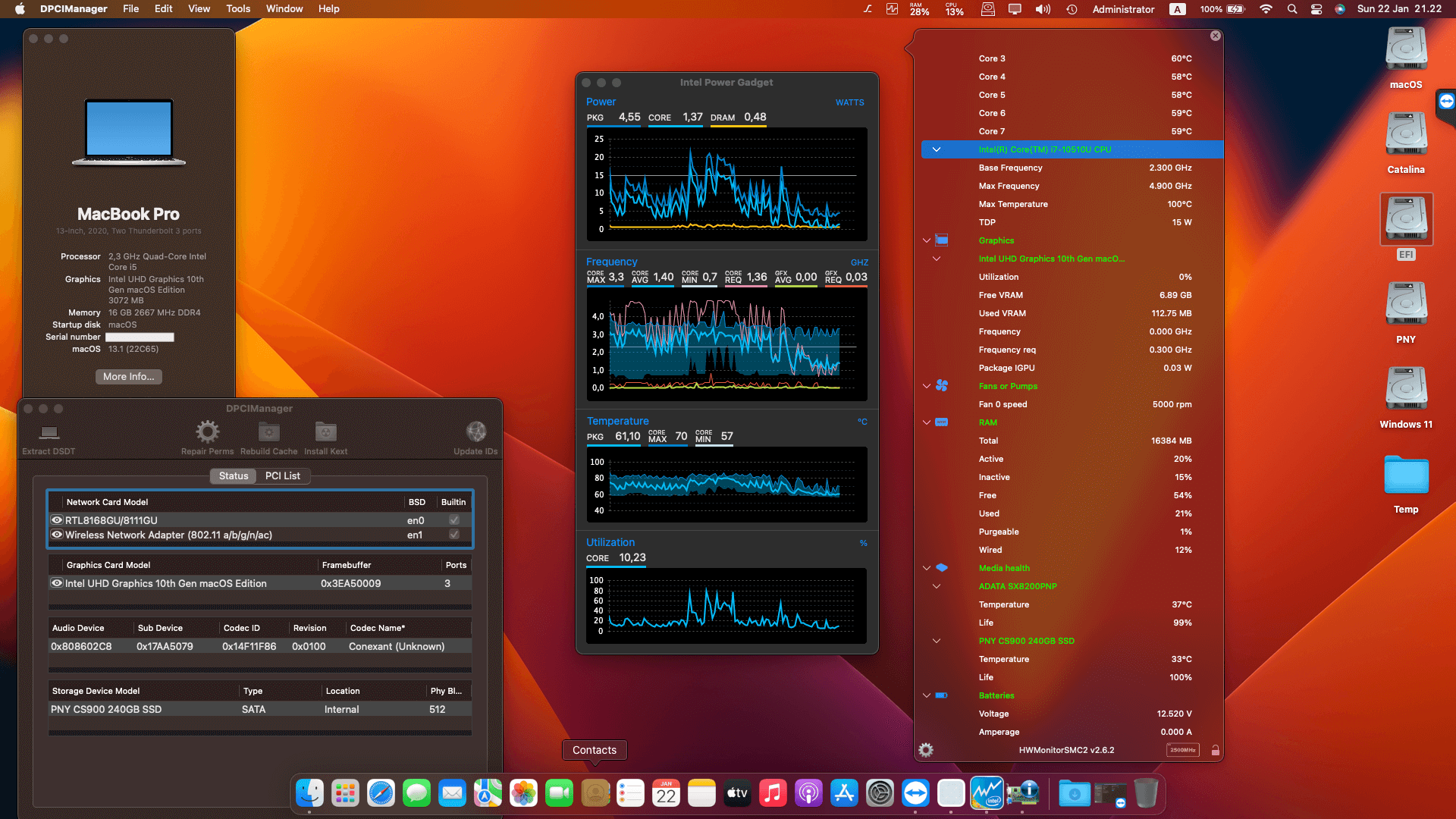Screen dimensions: 1456x819
Task: Open Finder from the Dock
Action: (x=309, y=793)
